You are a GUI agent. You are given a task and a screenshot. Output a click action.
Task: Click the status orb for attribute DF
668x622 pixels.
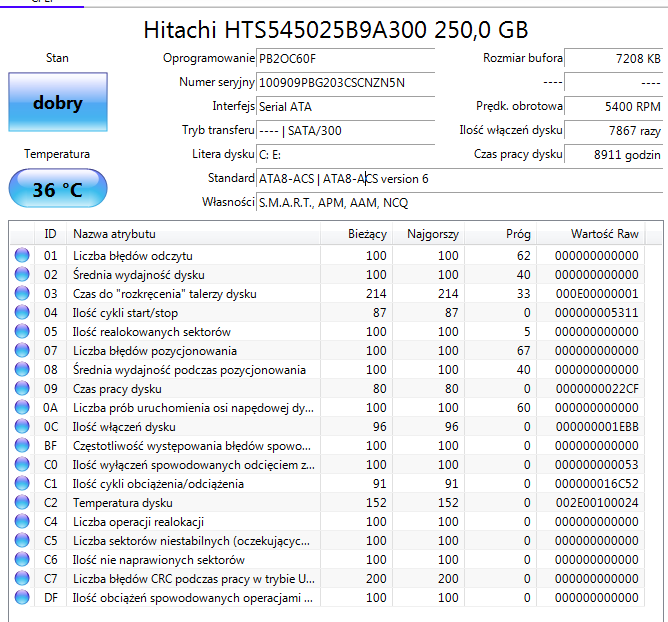pos(22,597)
